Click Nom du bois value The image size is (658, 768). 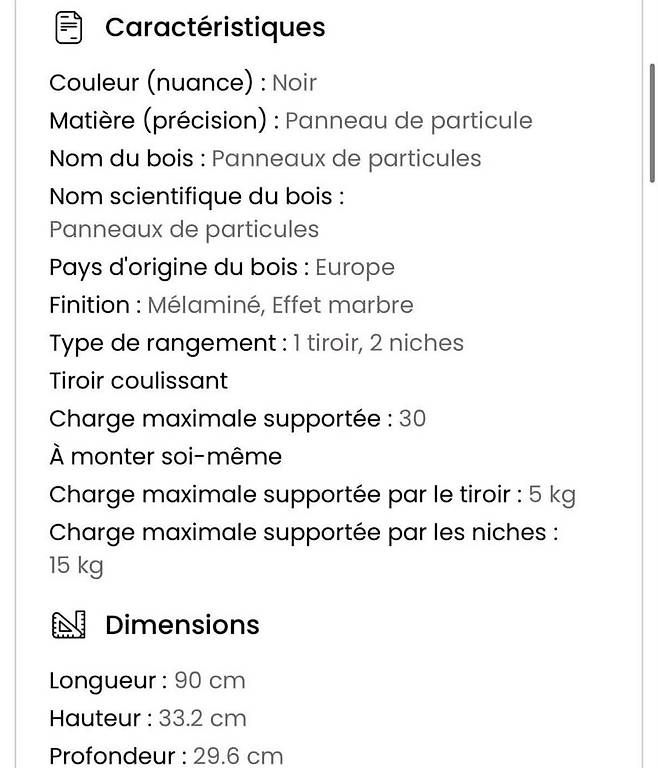[346, 159]
